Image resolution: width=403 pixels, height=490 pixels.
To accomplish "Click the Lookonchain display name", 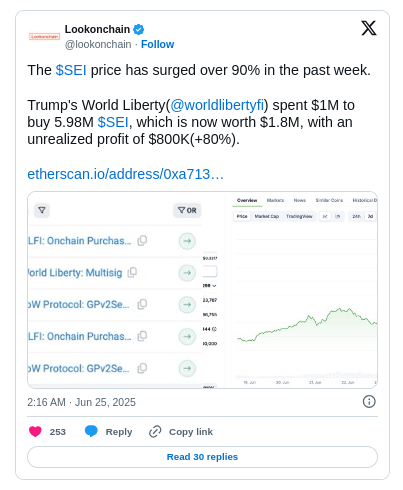I will tap(97, 29).
